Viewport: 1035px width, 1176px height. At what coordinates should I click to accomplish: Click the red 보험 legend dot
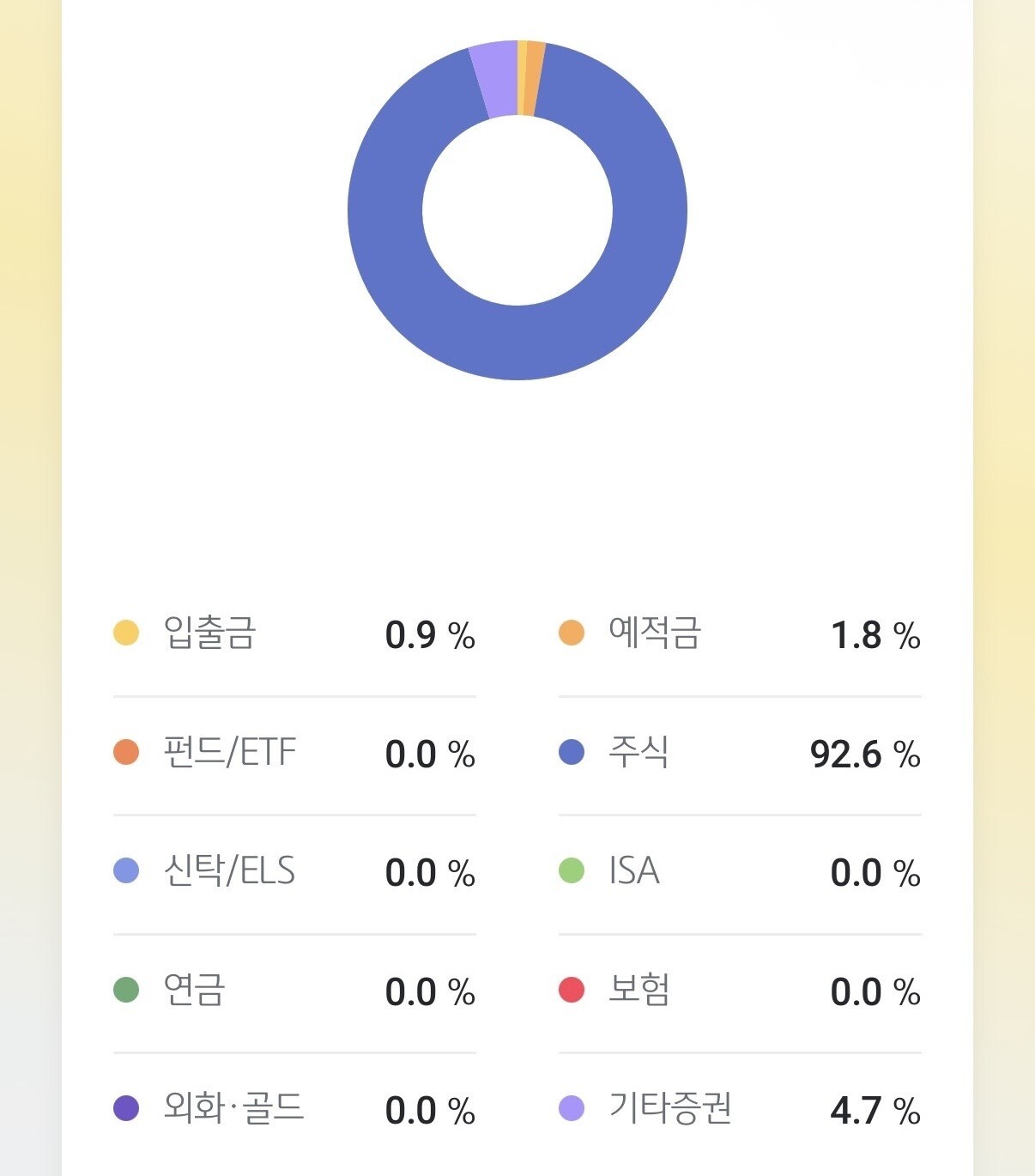[571, 990]
